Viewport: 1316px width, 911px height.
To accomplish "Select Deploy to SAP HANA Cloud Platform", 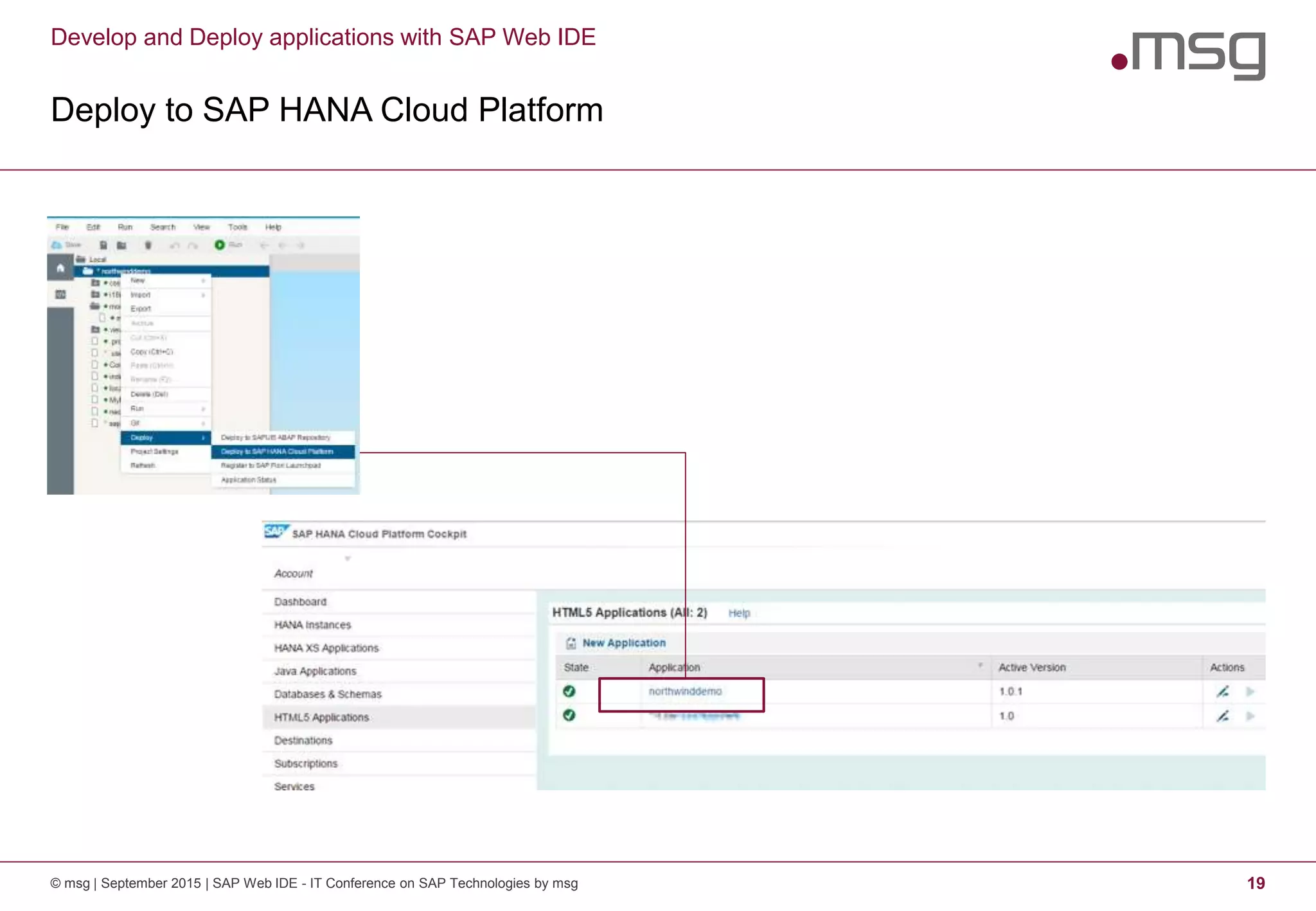I will [283, 452].
